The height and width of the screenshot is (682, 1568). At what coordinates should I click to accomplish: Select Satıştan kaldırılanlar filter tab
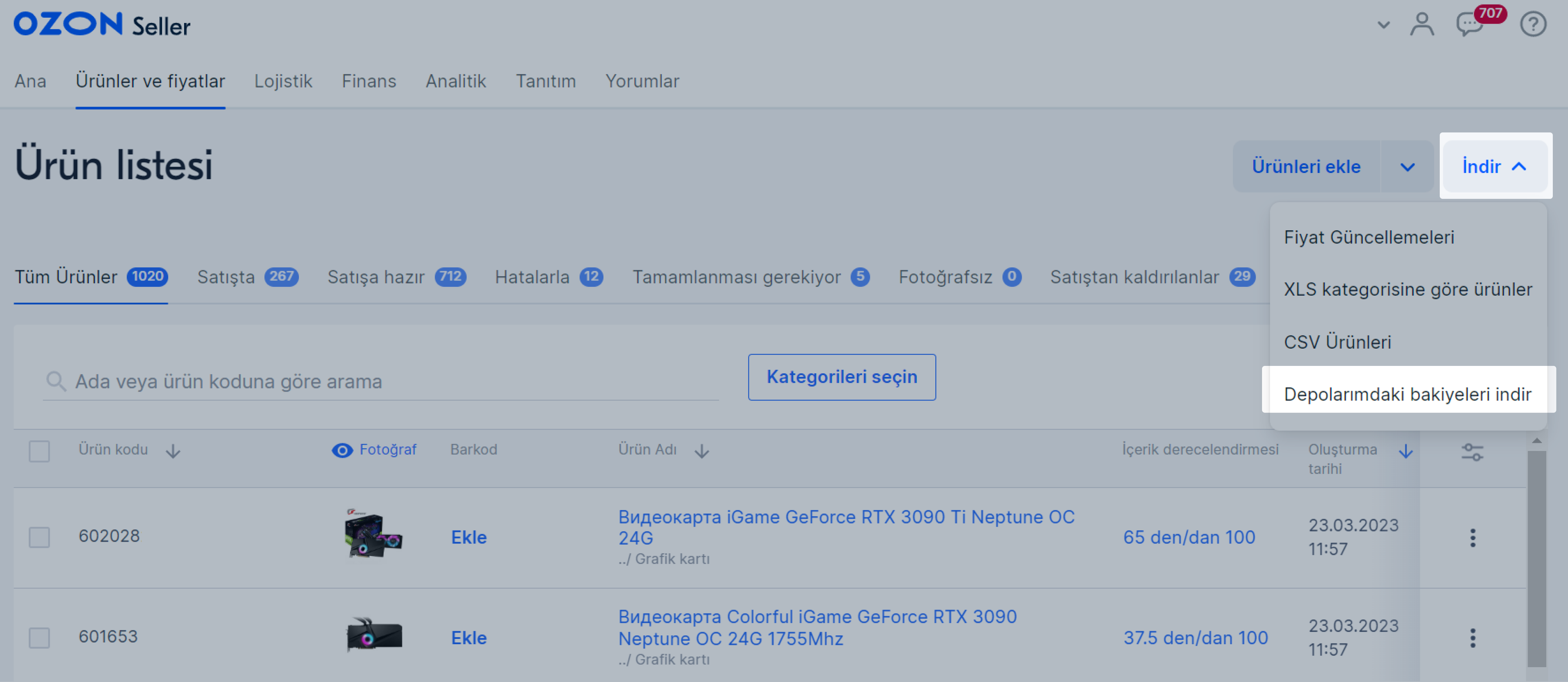[1152, 277]
